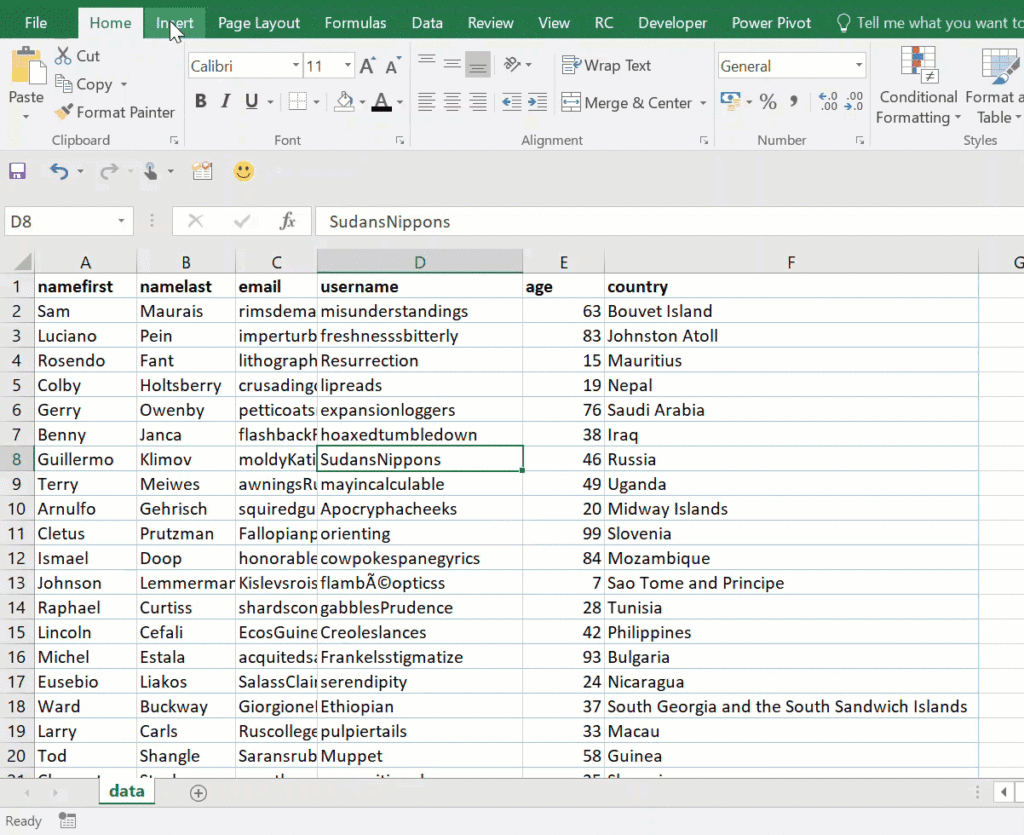Switch to the Page Layout ribbon tab
The height and width of the screenshot is (835, 1024).
coord(258,22)
